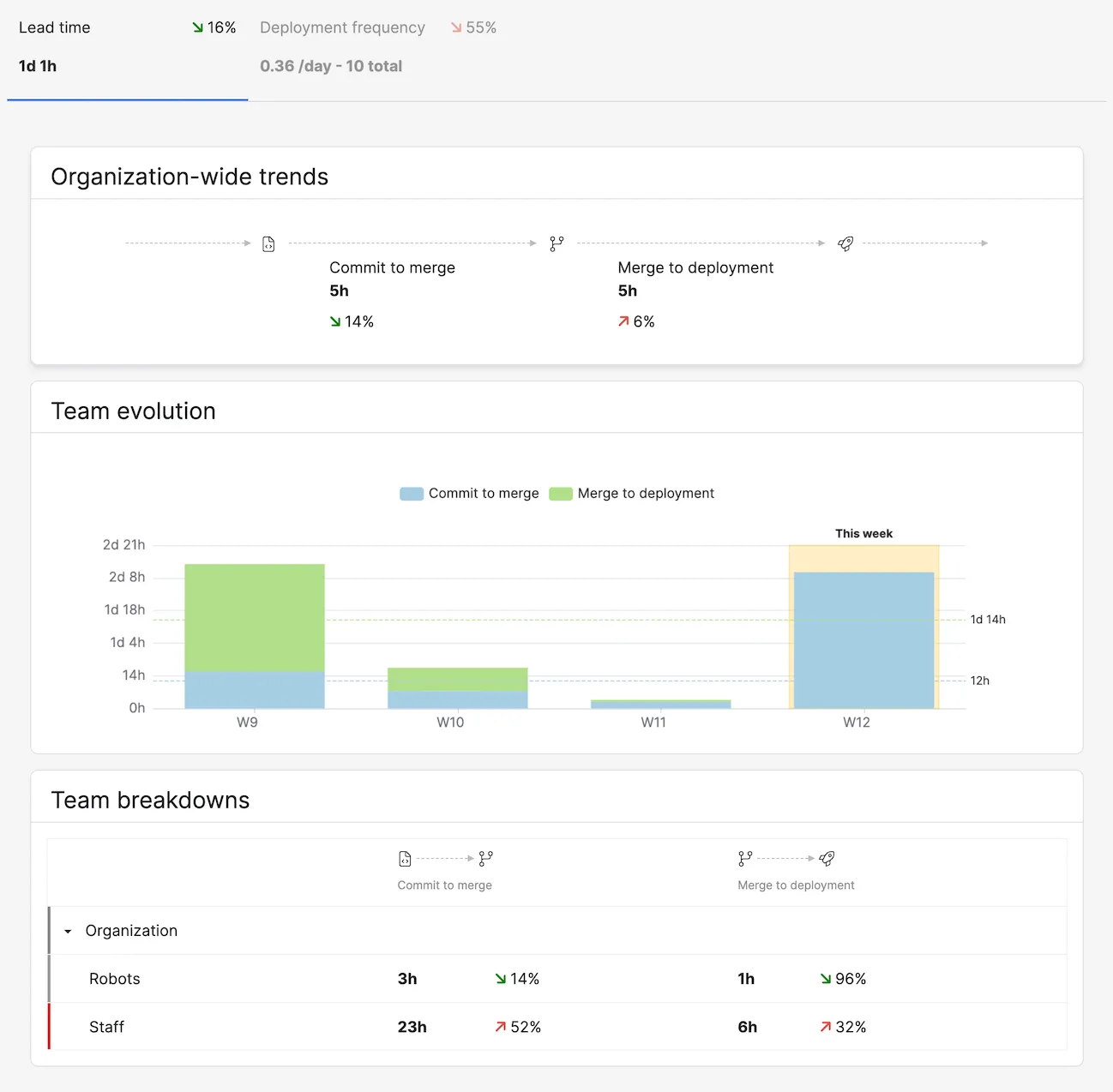Click the "This week" label above the chart
Screen dimensions: 1113x1092
pos(864,533)
